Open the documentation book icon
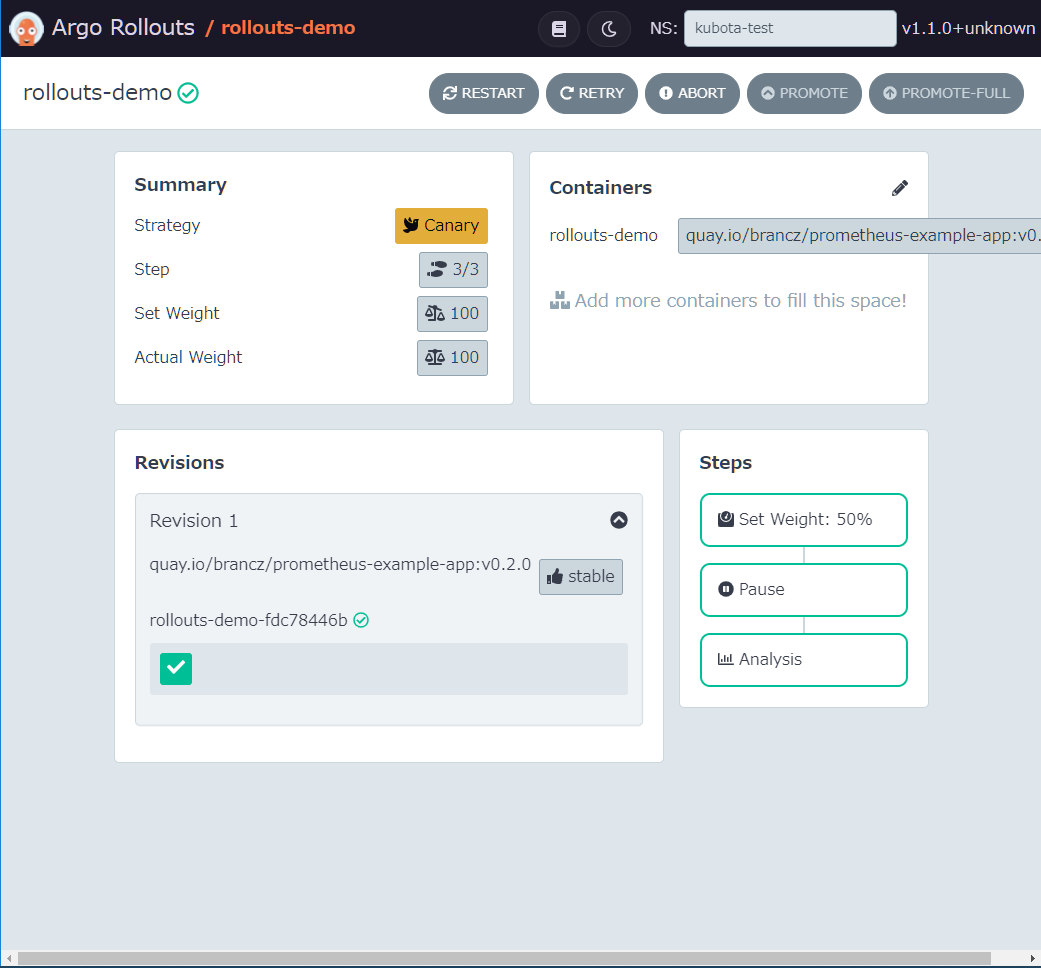The width and height of the screenshot is (1041, 968). pos(559,29)
